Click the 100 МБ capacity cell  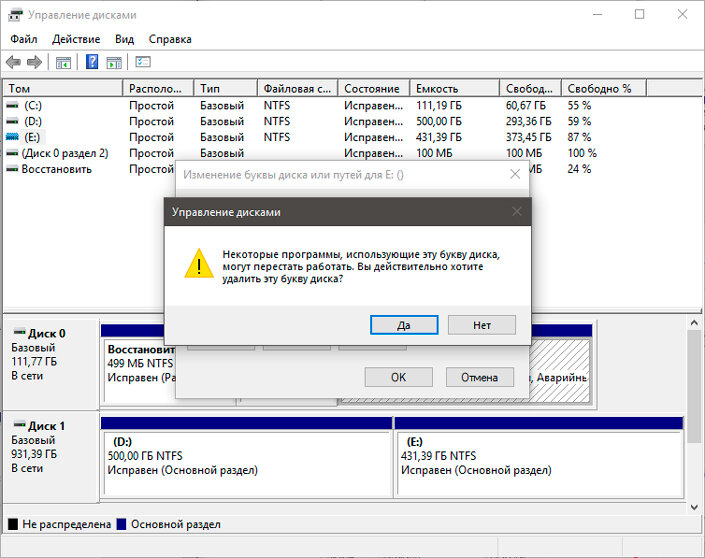pos(434,153)
